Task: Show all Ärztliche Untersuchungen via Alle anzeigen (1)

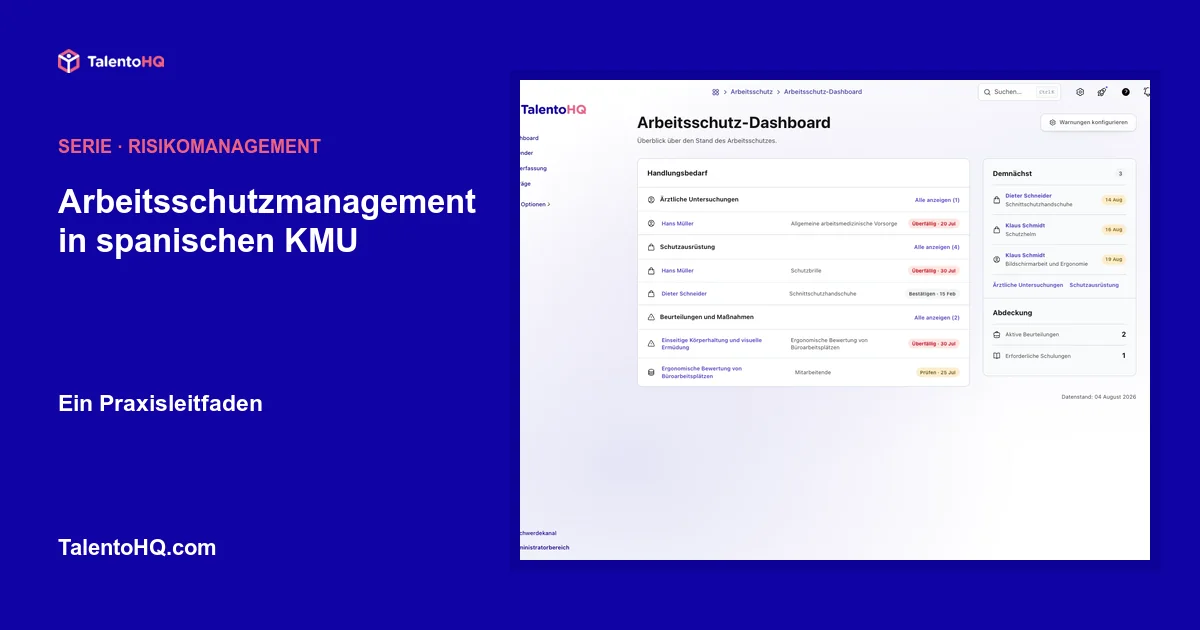Action: (937, 200)
